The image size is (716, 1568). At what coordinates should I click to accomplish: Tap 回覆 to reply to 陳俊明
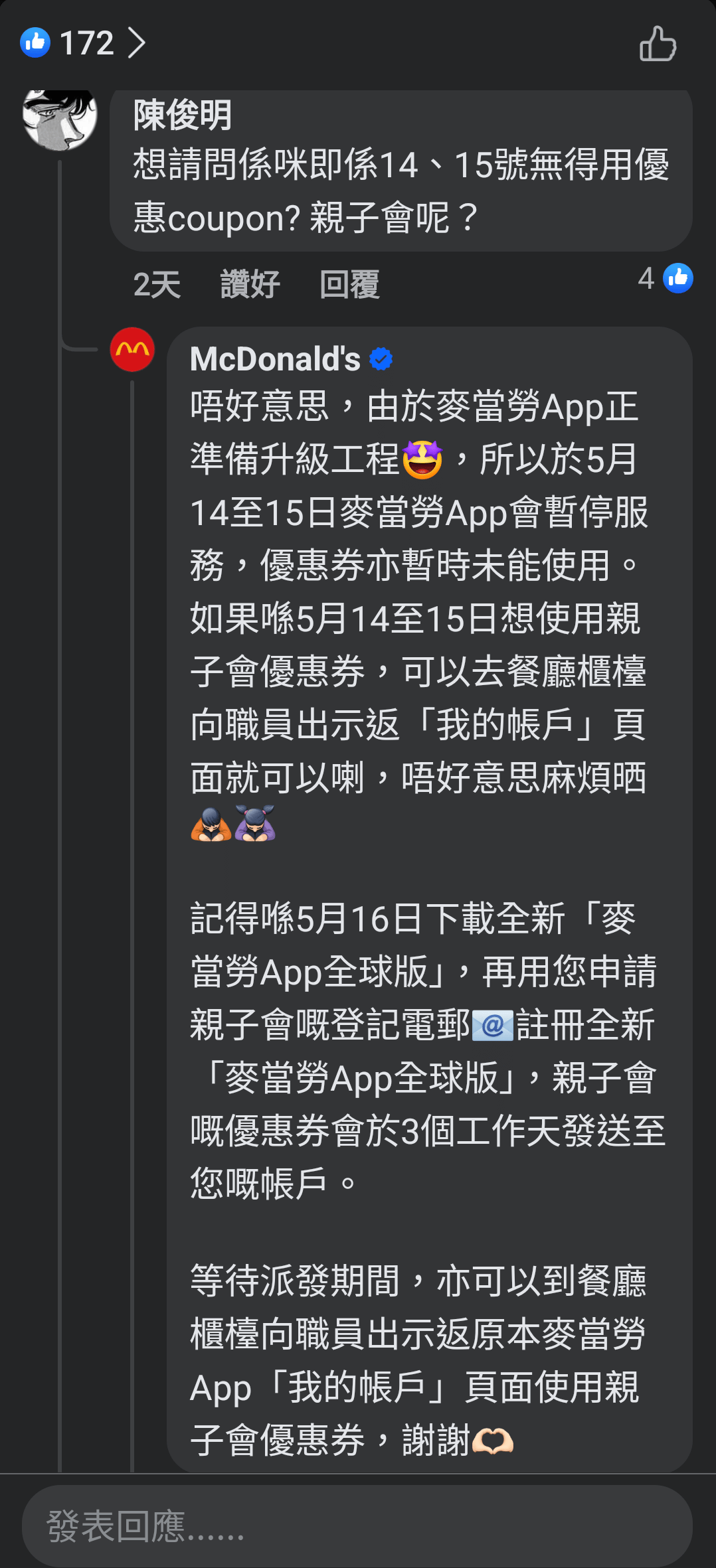(349, 285)
